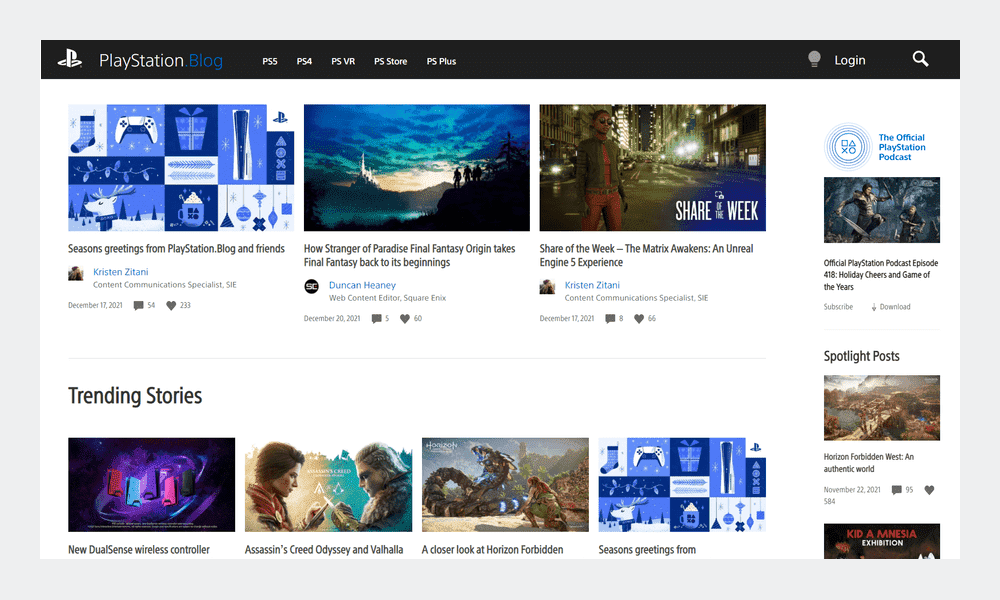Click the podcast Download arrow icon
This screenshot has height=600, width=1000.
click(874, 307)
